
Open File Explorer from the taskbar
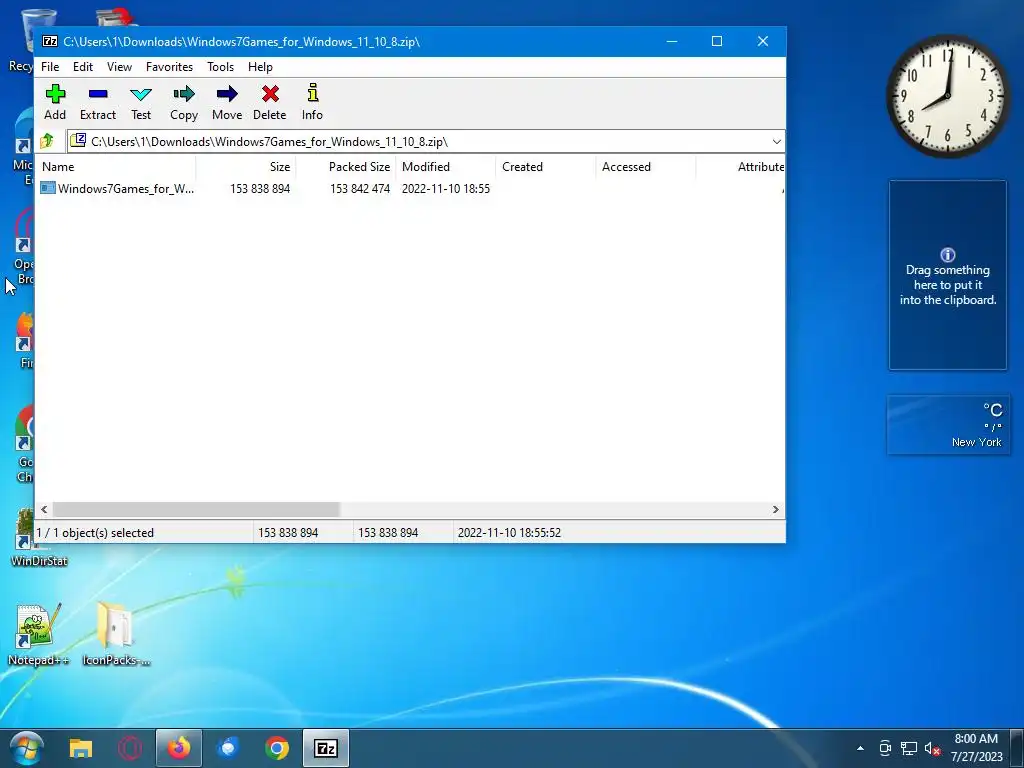81,748
